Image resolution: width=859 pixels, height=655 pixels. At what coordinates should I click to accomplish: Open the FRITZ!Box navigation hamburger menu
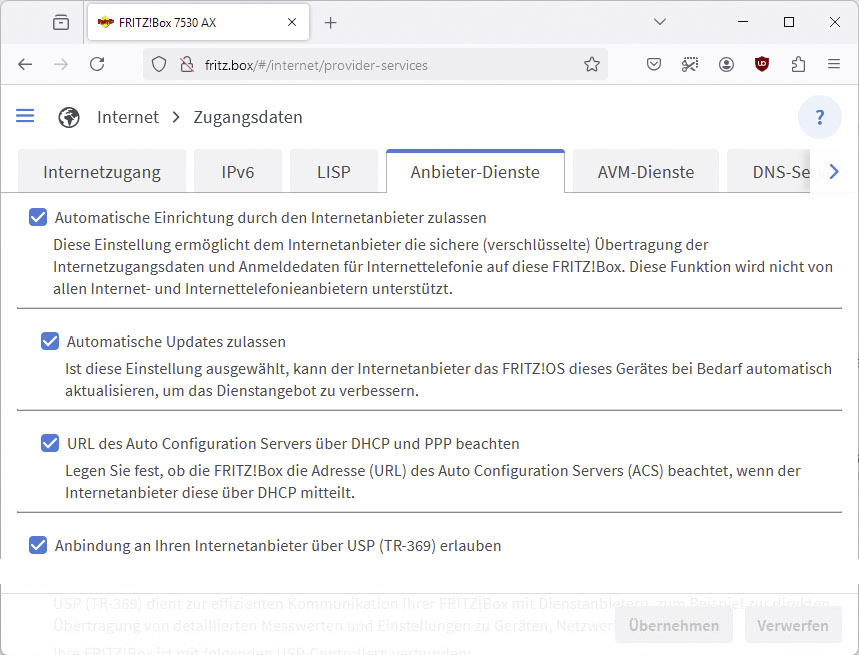pyautogui.click(x=25, y=116)
